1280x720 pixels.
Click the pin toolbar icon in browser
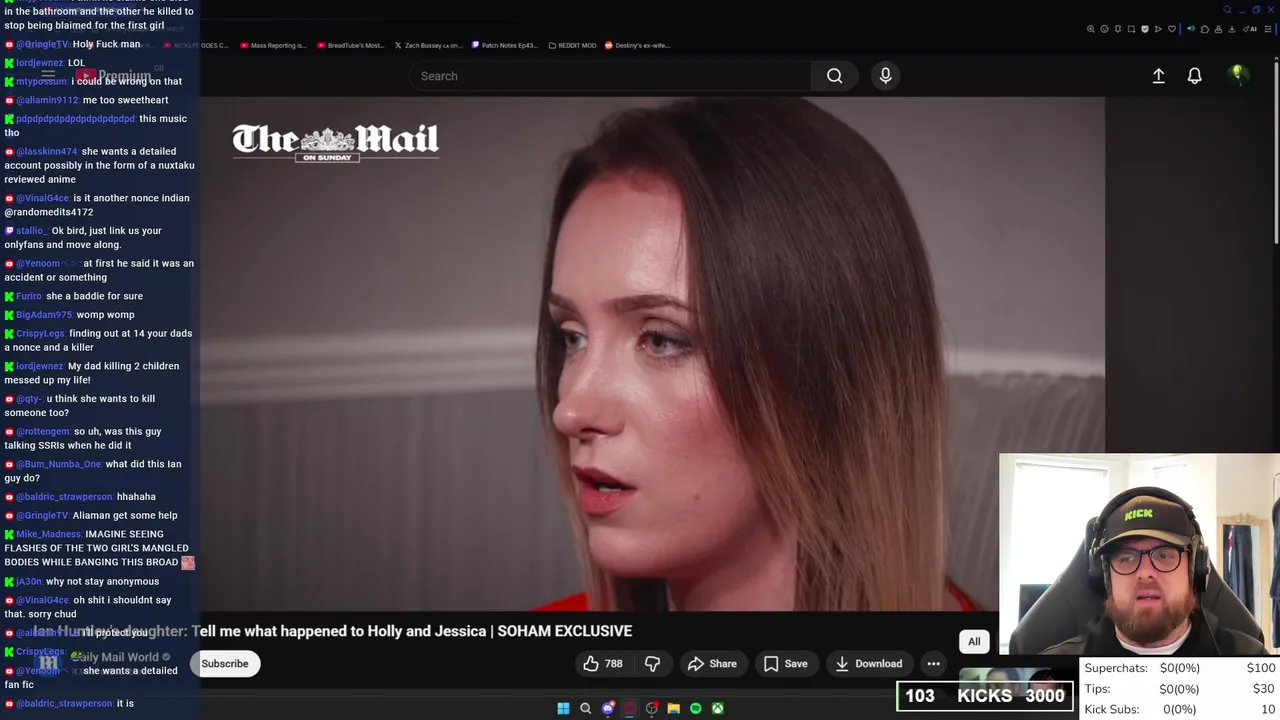[1118, 29]
